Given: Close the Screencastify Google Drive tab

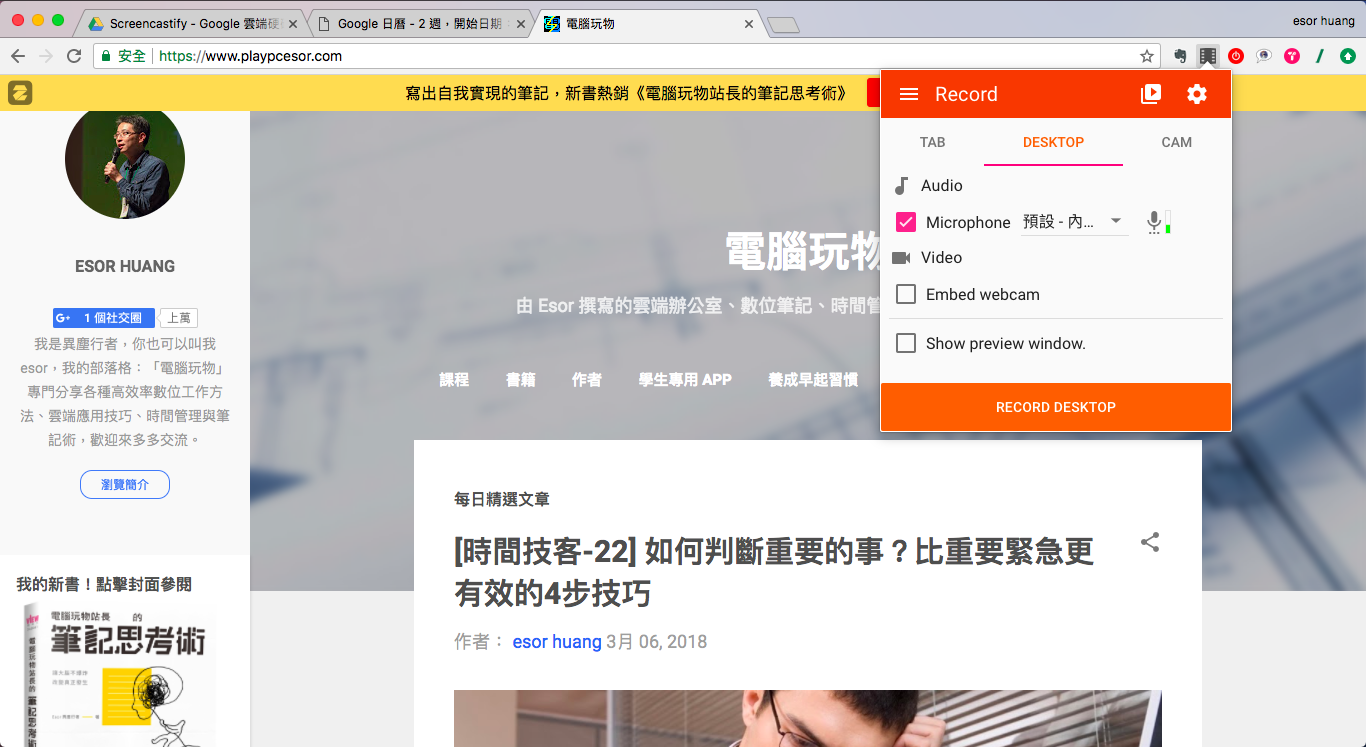Looking at the screenshot, I should pyautogui.click(x=292, y=24).
